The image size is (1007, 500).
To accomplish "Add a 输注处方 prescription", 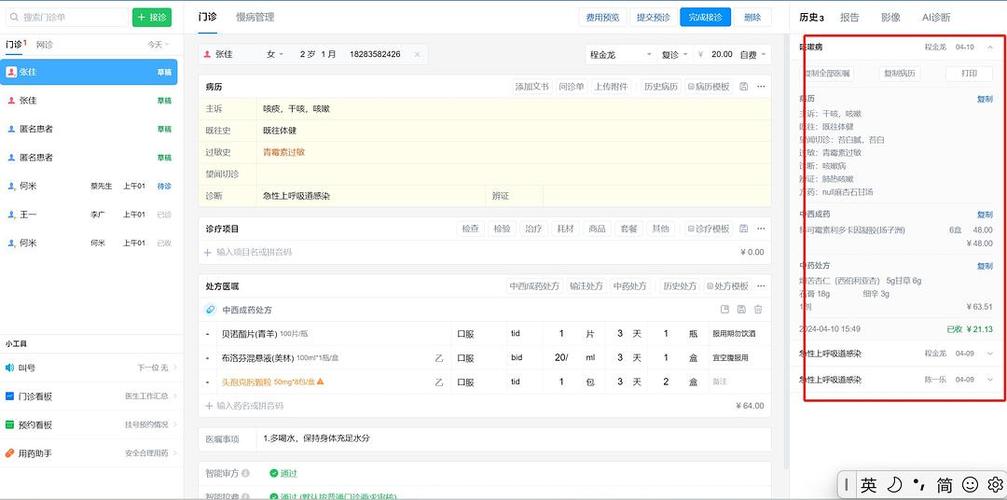I will tap(586, 286).
